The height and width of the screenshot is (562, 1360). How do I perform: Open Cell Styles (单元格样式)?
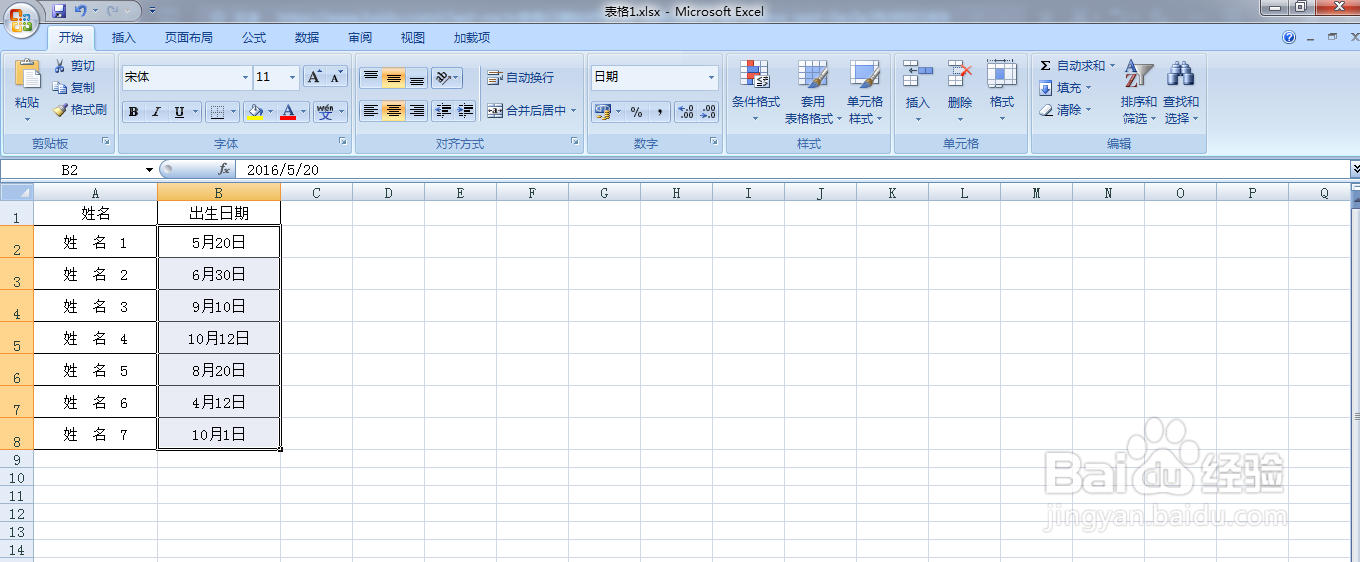click(x=865, y=92)
